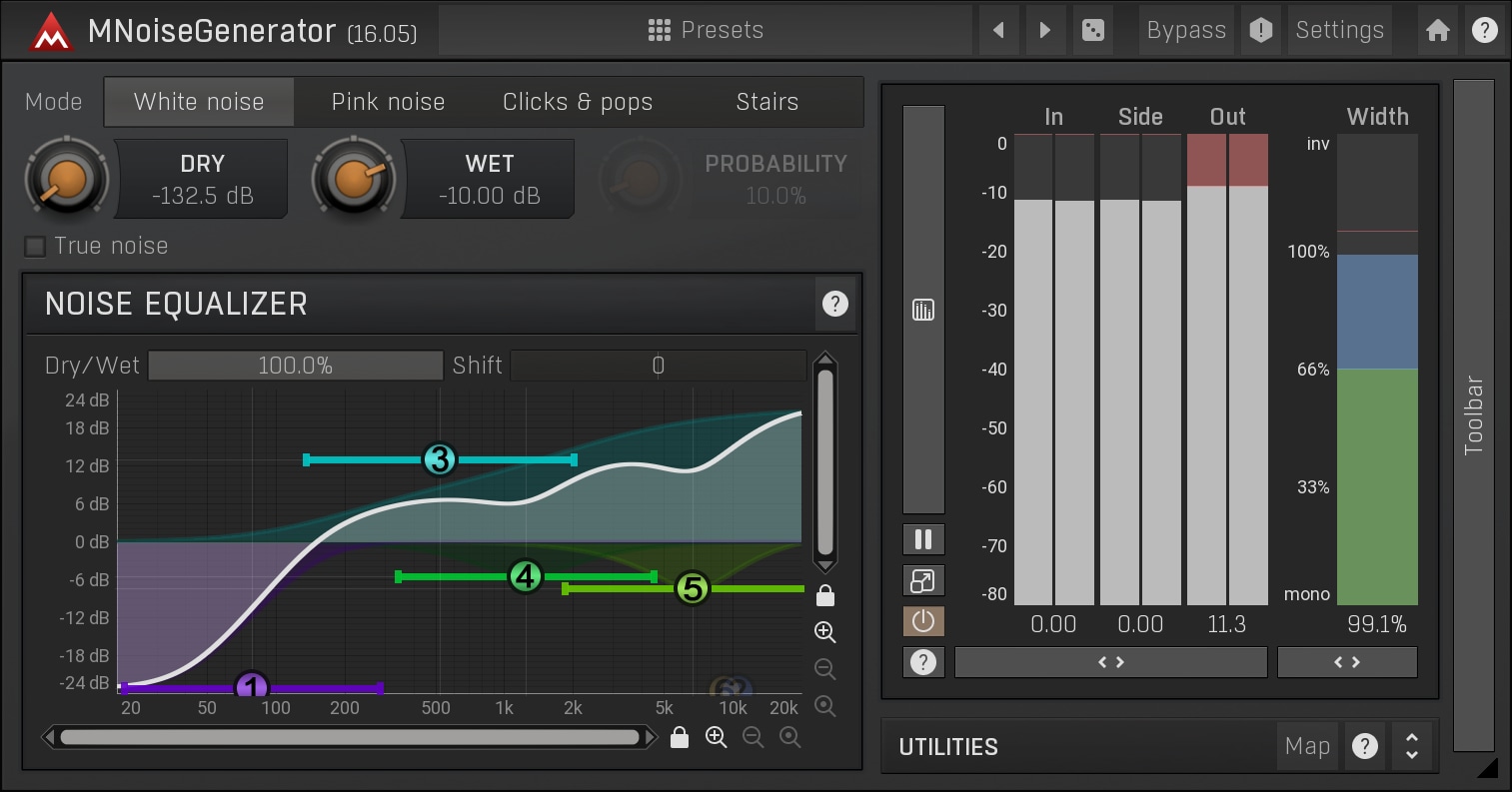Click the Shift value field
This screenshot has width=1512, height=792.
coord(659,366)
